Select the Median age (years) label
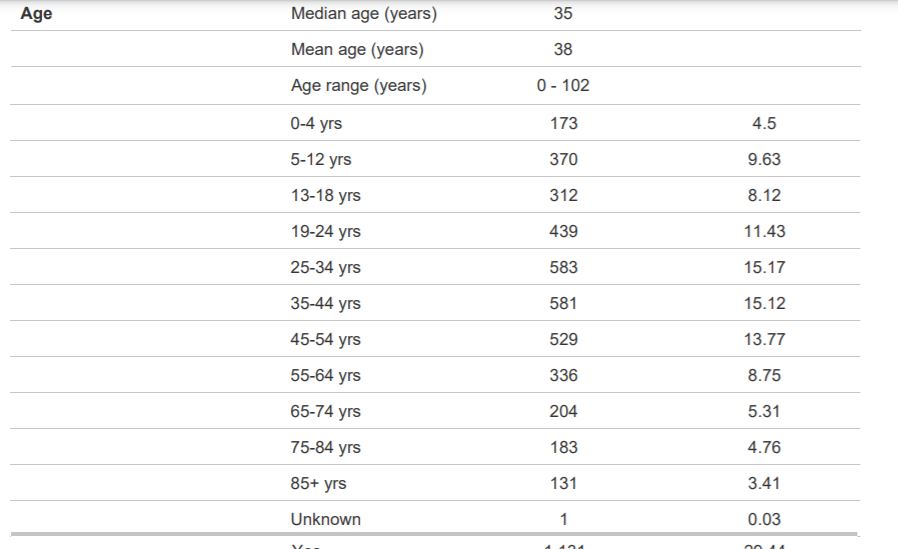The width and height of the screenshot is (898, 549). point(364,13)
